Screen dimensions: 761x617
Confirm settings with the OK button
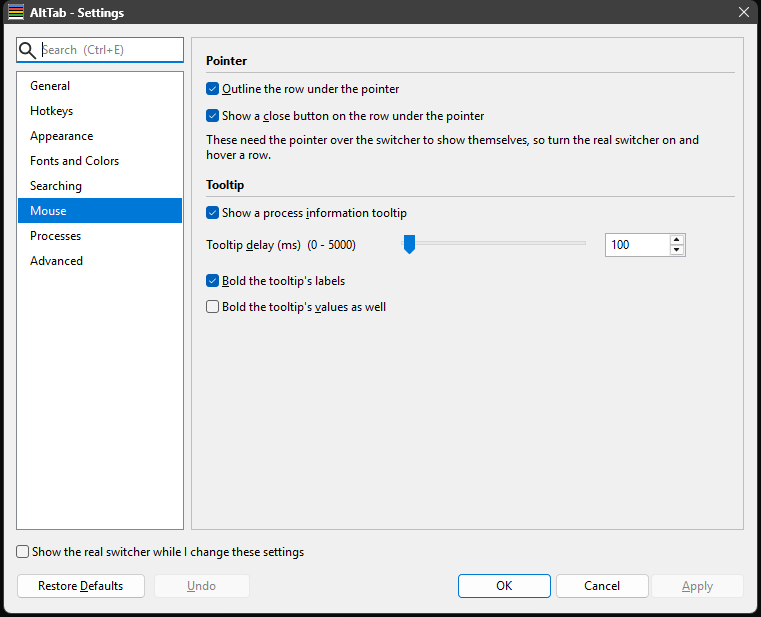pyautogui.click(x=504, y=586)
